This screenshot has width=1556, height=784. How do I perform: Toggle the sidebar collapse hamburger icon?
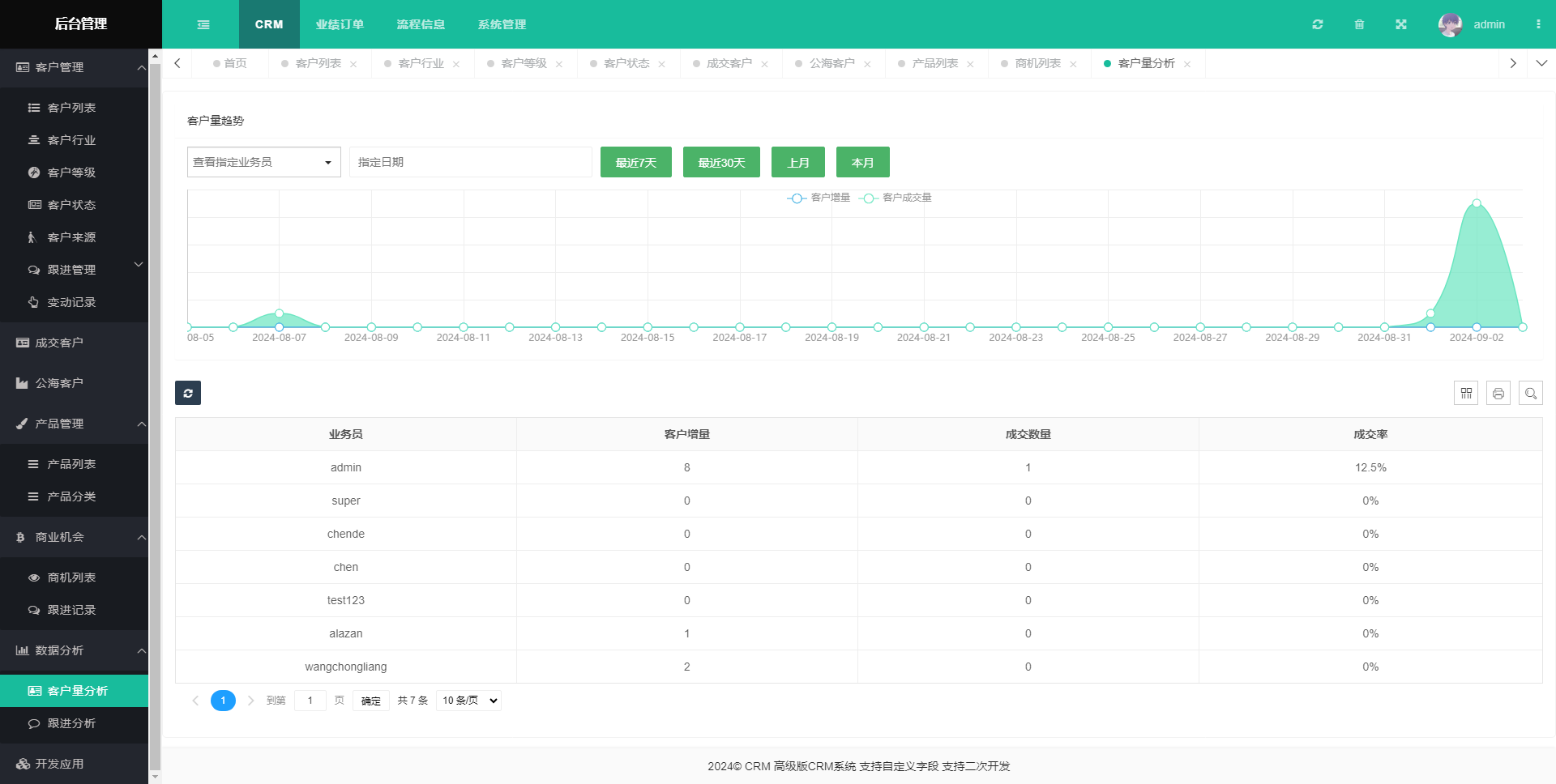[203, 24]
